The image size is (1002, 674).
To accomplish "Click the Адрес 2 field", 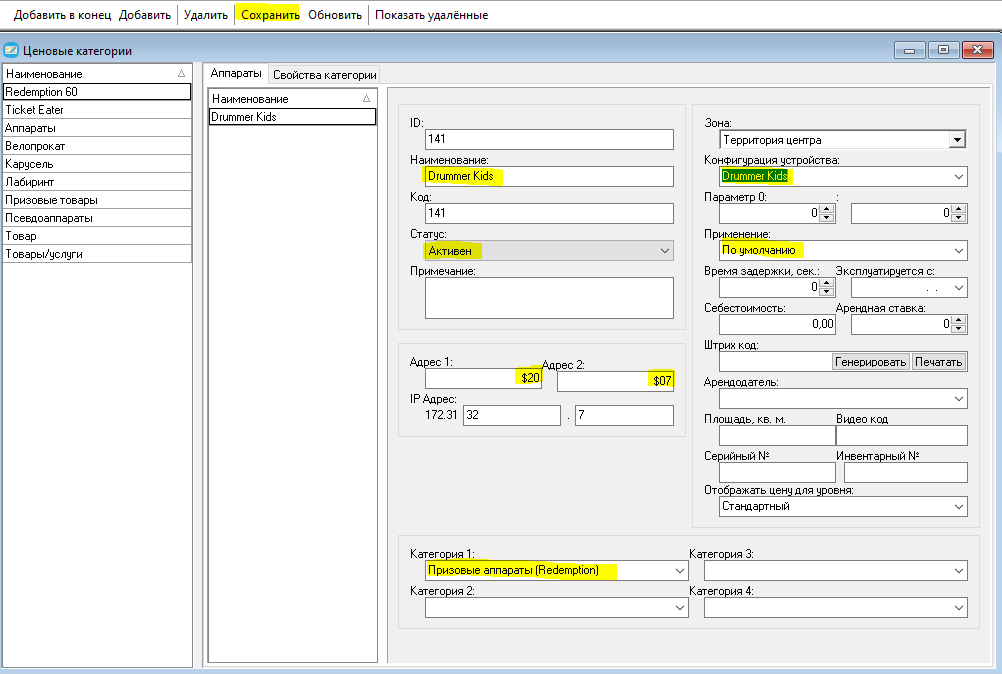I will [x=615, y=381].
